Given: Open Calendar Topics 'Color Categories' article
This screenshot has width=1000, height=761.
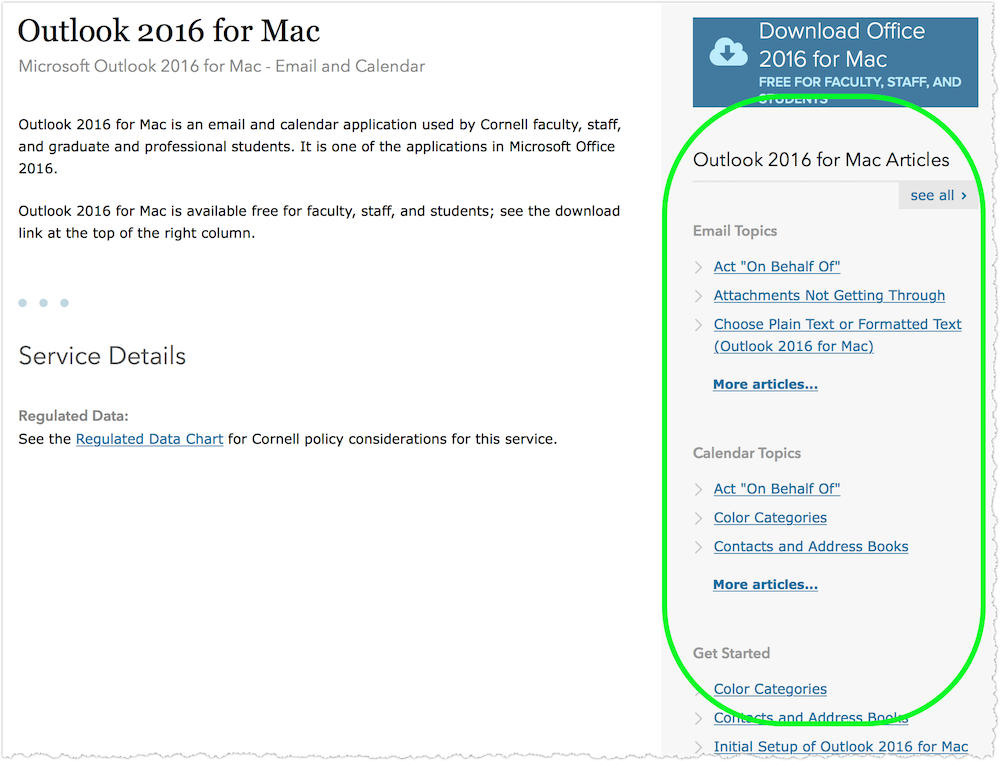Looking at the screenshot, I should point(770,517).
